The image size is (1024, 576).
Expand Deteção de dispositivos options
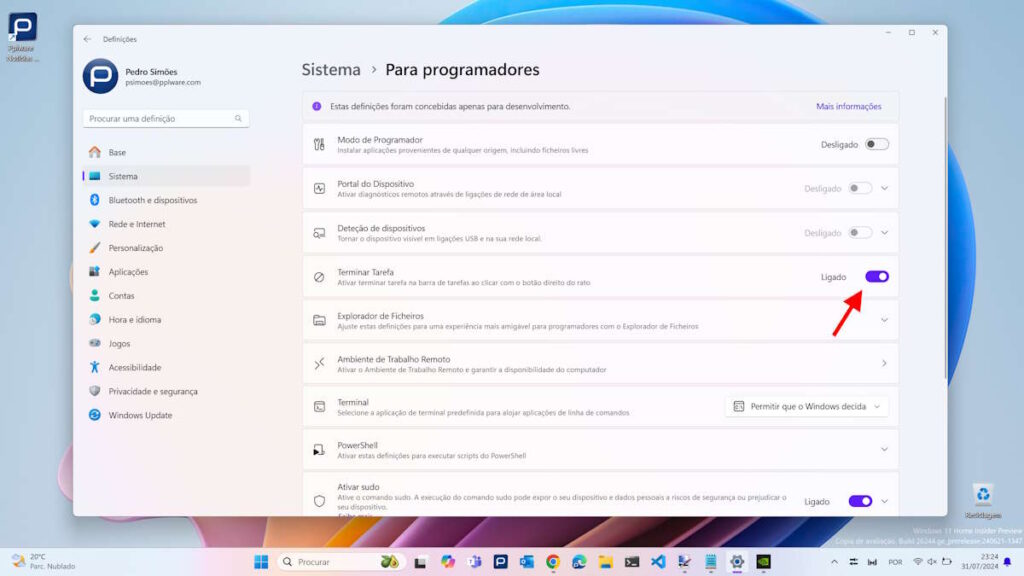[x=884, y=232]
